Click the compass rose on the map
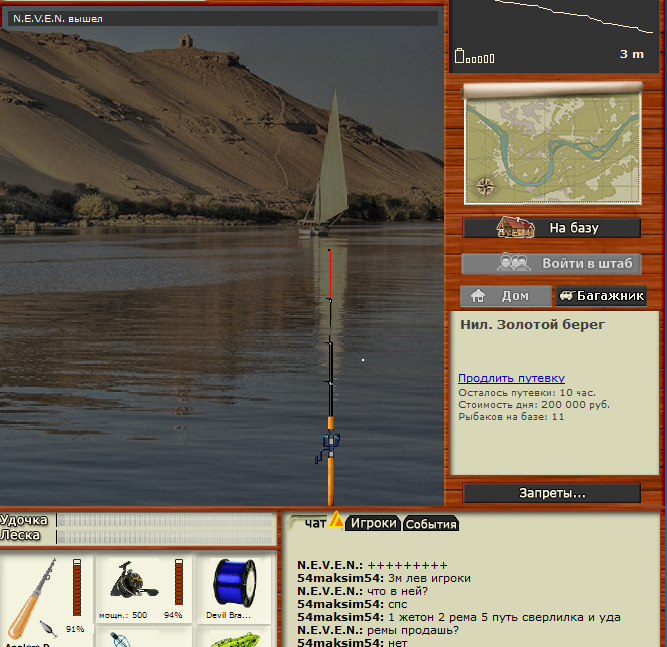Viewport: 667px width, 647px height. click(485, 186)
